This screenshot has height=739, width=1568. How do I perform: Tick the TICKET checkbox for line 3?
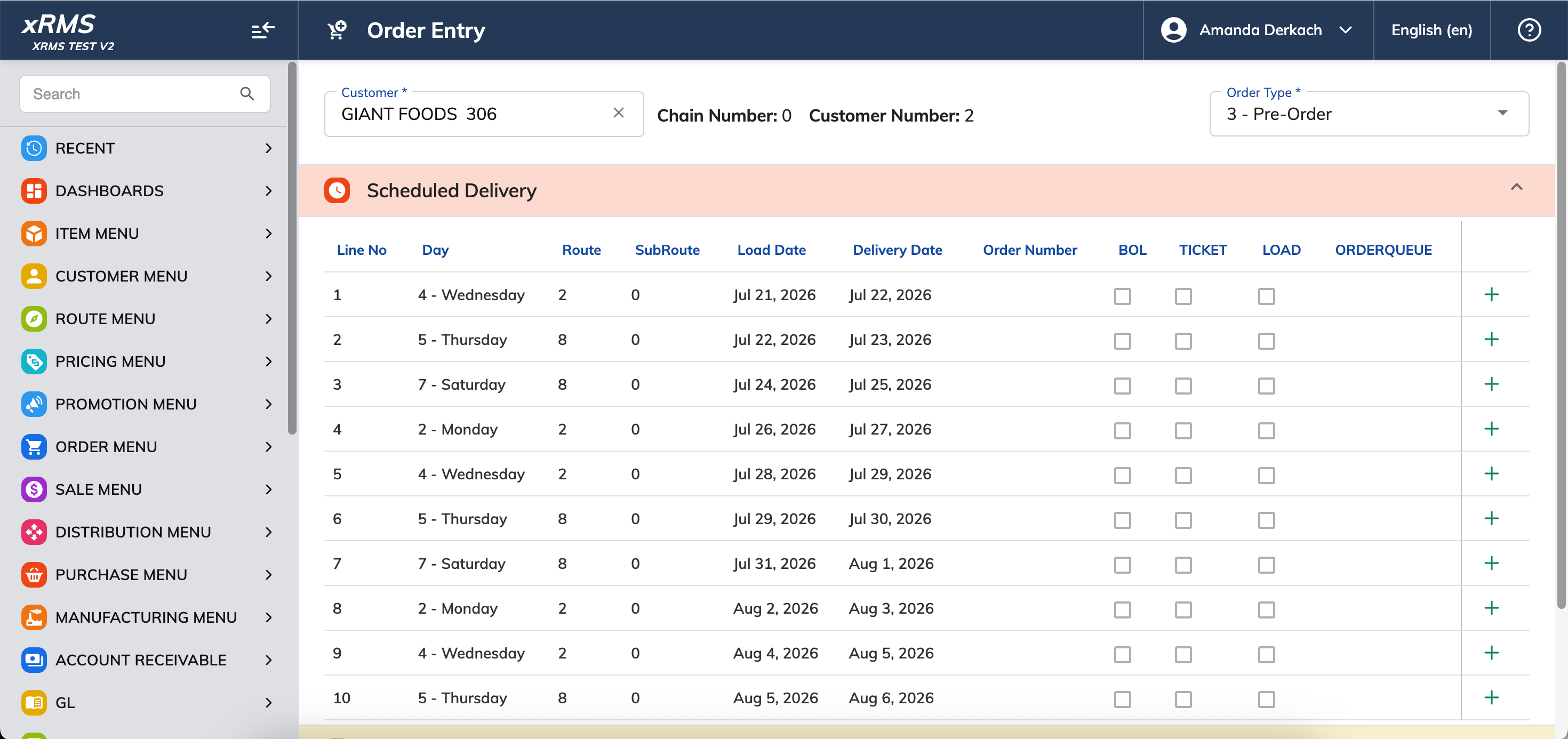point(1183,386)
